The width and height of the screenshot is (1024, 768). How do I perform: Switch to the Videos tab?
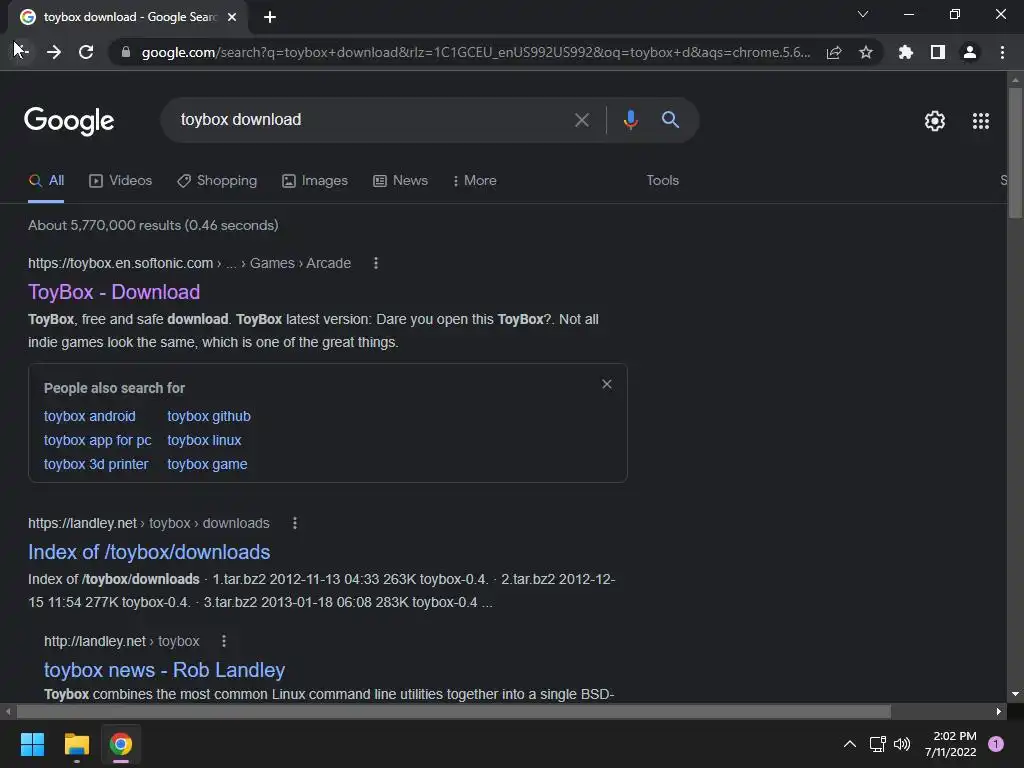pos(120,181)
